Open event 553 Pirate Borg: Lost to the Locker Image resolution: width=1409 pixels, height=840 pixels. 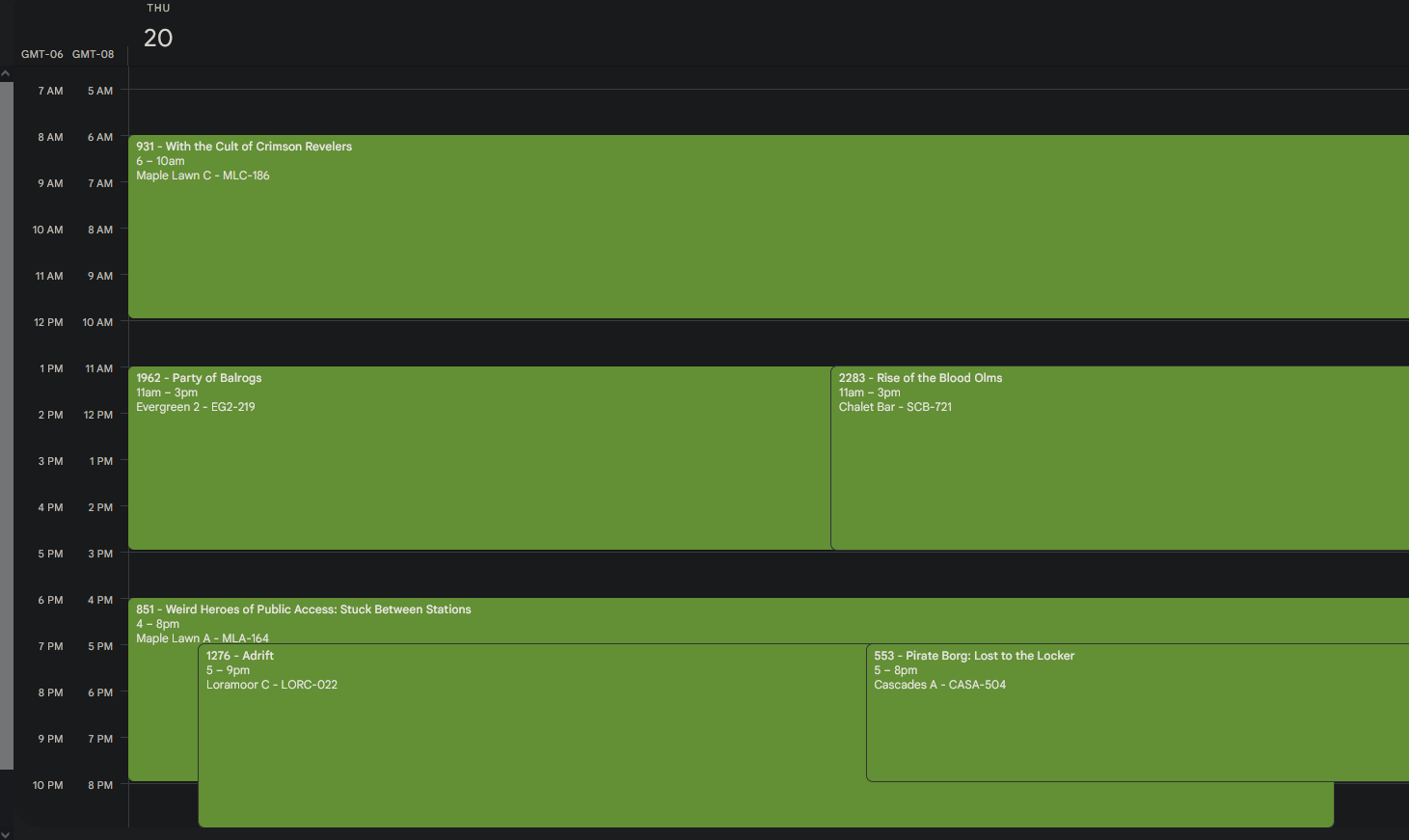click(x=1138, y=713)
